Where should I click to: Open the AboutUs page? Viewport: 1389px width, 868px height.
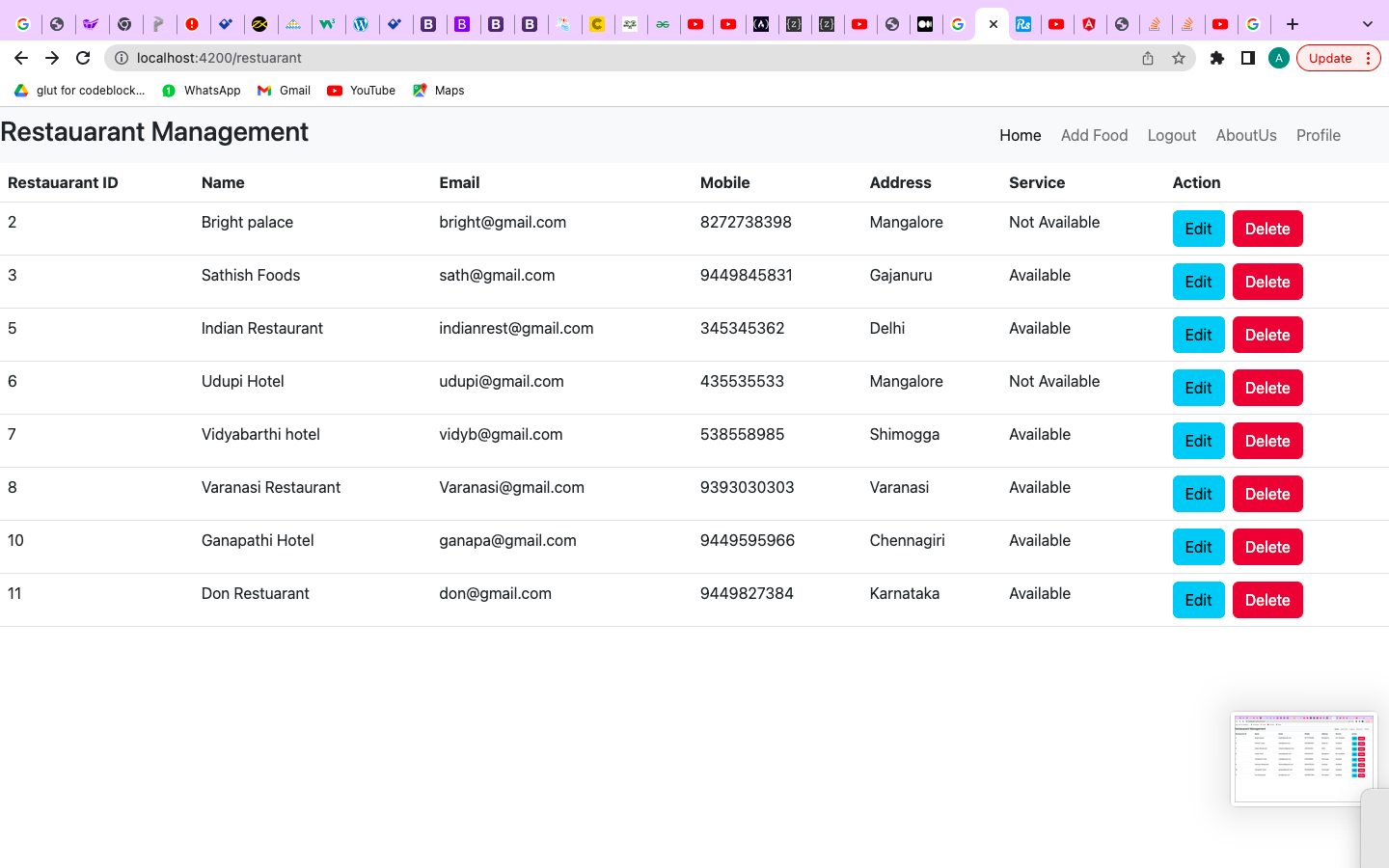[1245, 135]
